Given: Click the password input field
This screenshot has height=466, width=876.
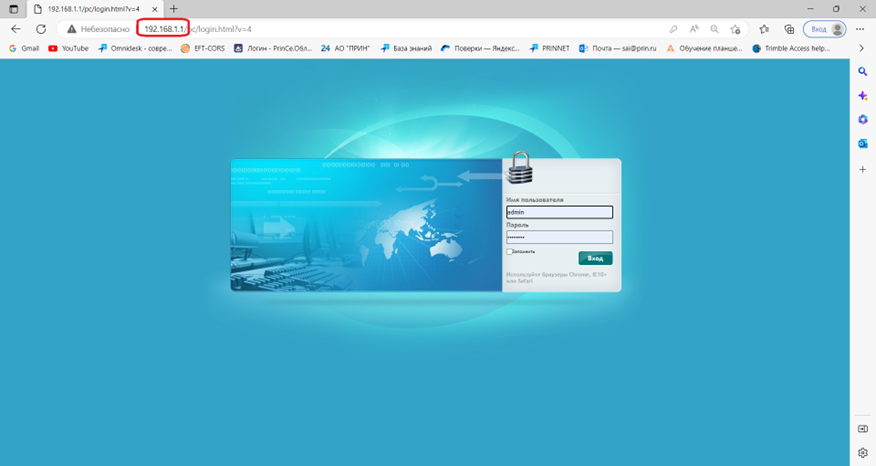Looking at the screenshot, I should [x=559, y=237].
